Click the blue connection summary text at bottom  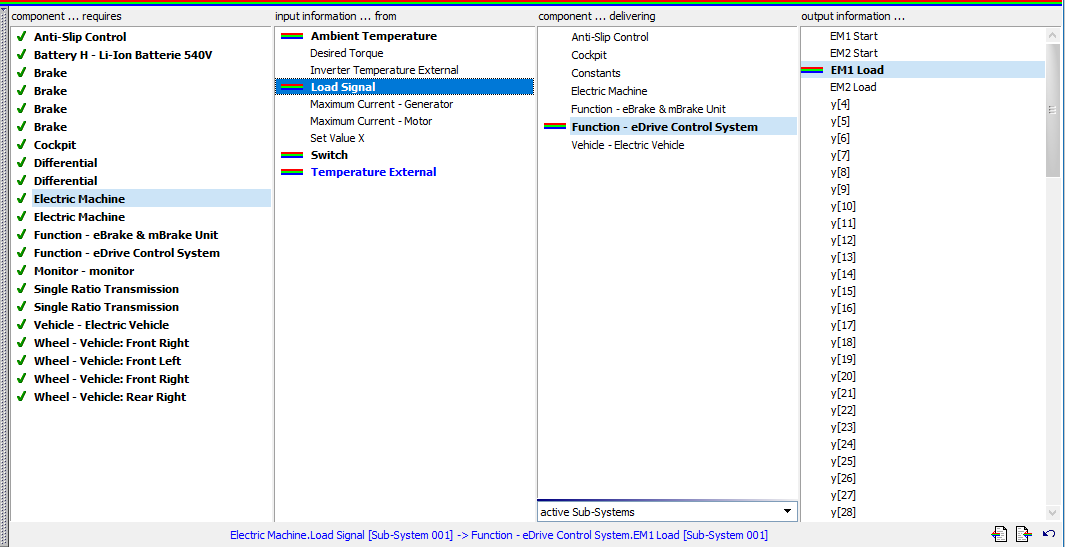pos(499,535)
